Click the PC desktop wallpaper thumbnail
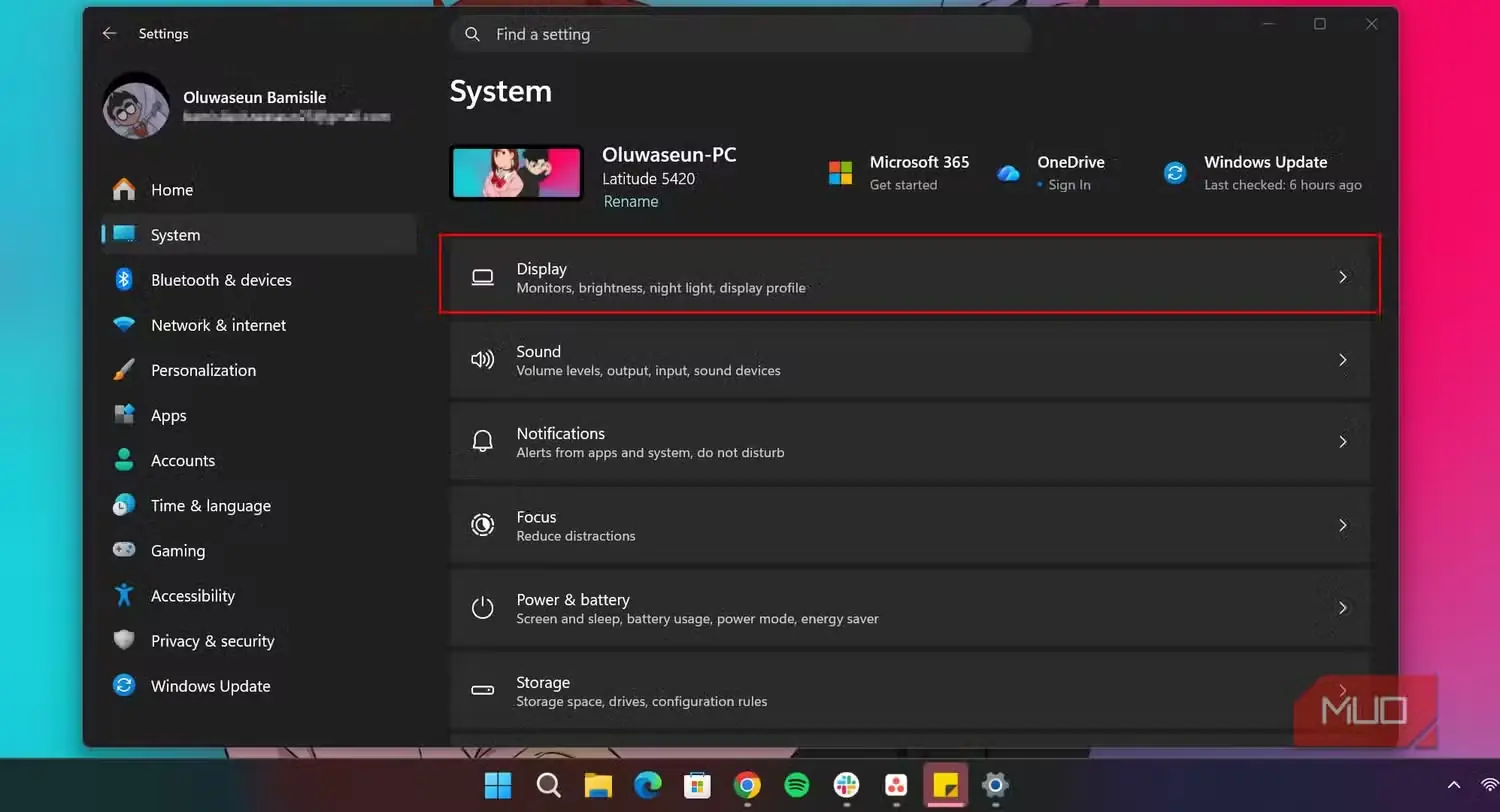1500x812 pixels. [x=516, y=173]
